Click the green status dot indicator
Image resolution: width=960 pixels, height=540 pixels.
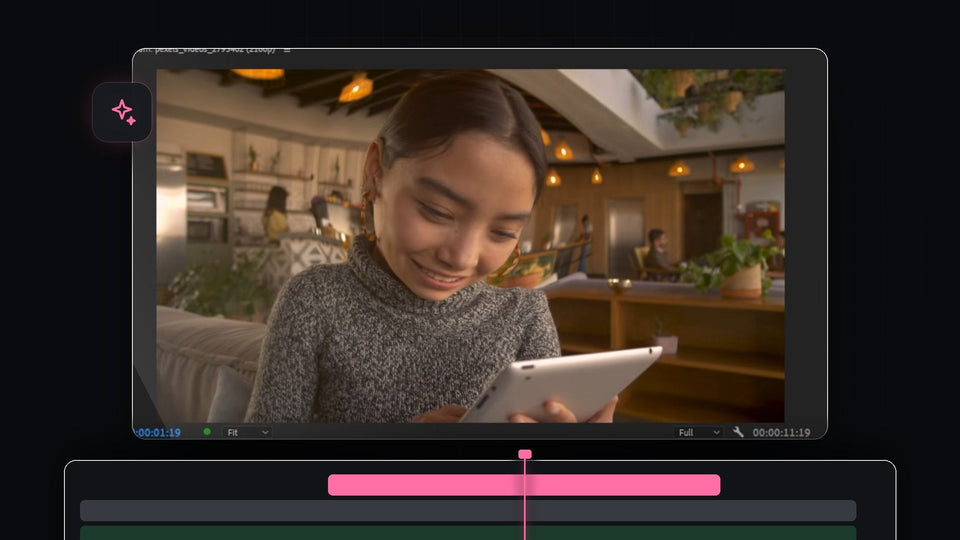pyautogui.click(x=207, y=432)
